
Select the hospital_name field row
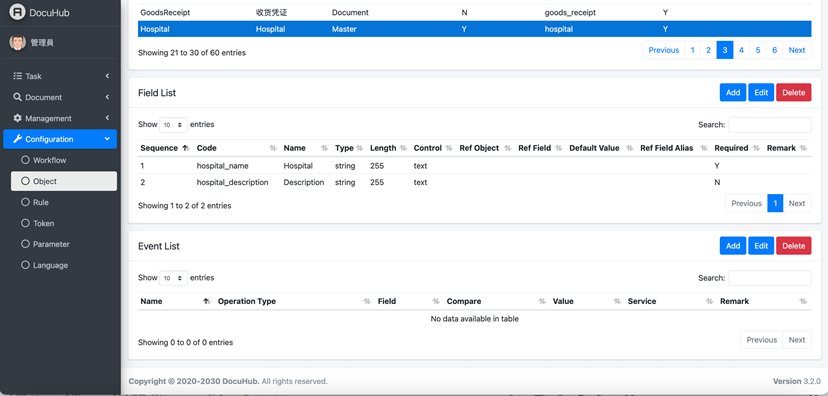475,166
